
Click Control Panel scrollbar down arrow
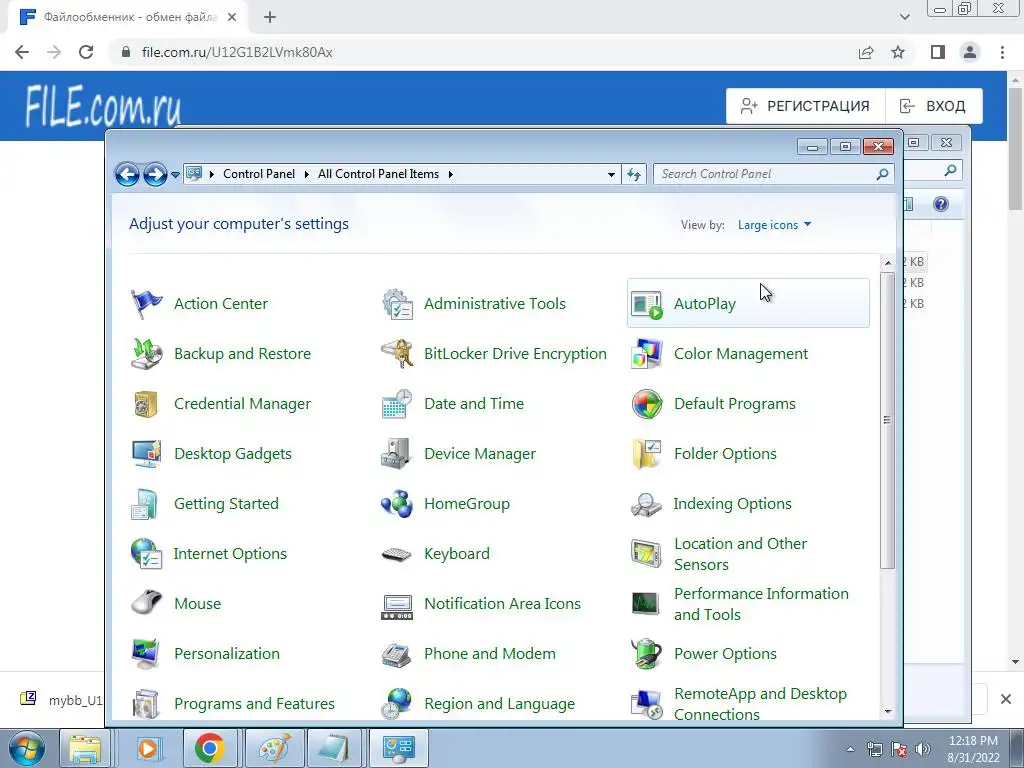[x=888, y=712]
